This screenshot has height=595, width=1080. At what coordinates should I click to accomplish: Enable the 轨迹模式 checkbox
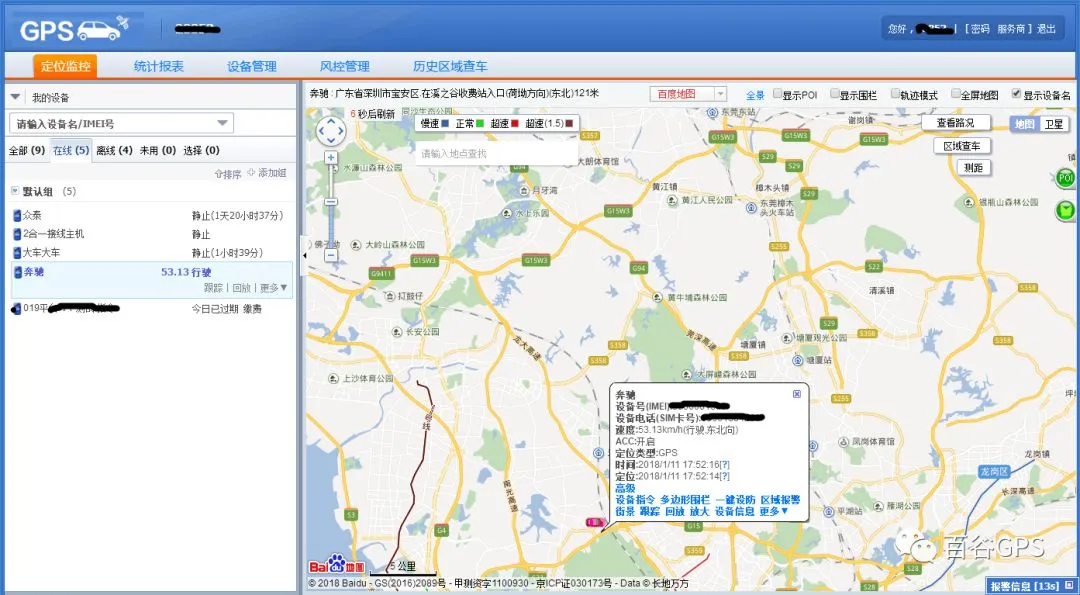895,94
